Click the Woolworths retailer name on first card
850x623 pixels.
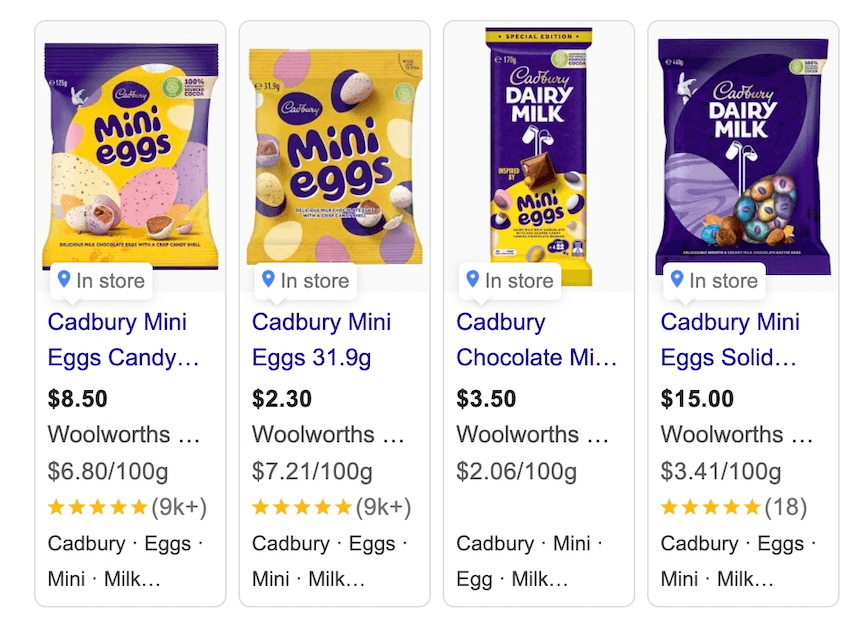[108, 434]
